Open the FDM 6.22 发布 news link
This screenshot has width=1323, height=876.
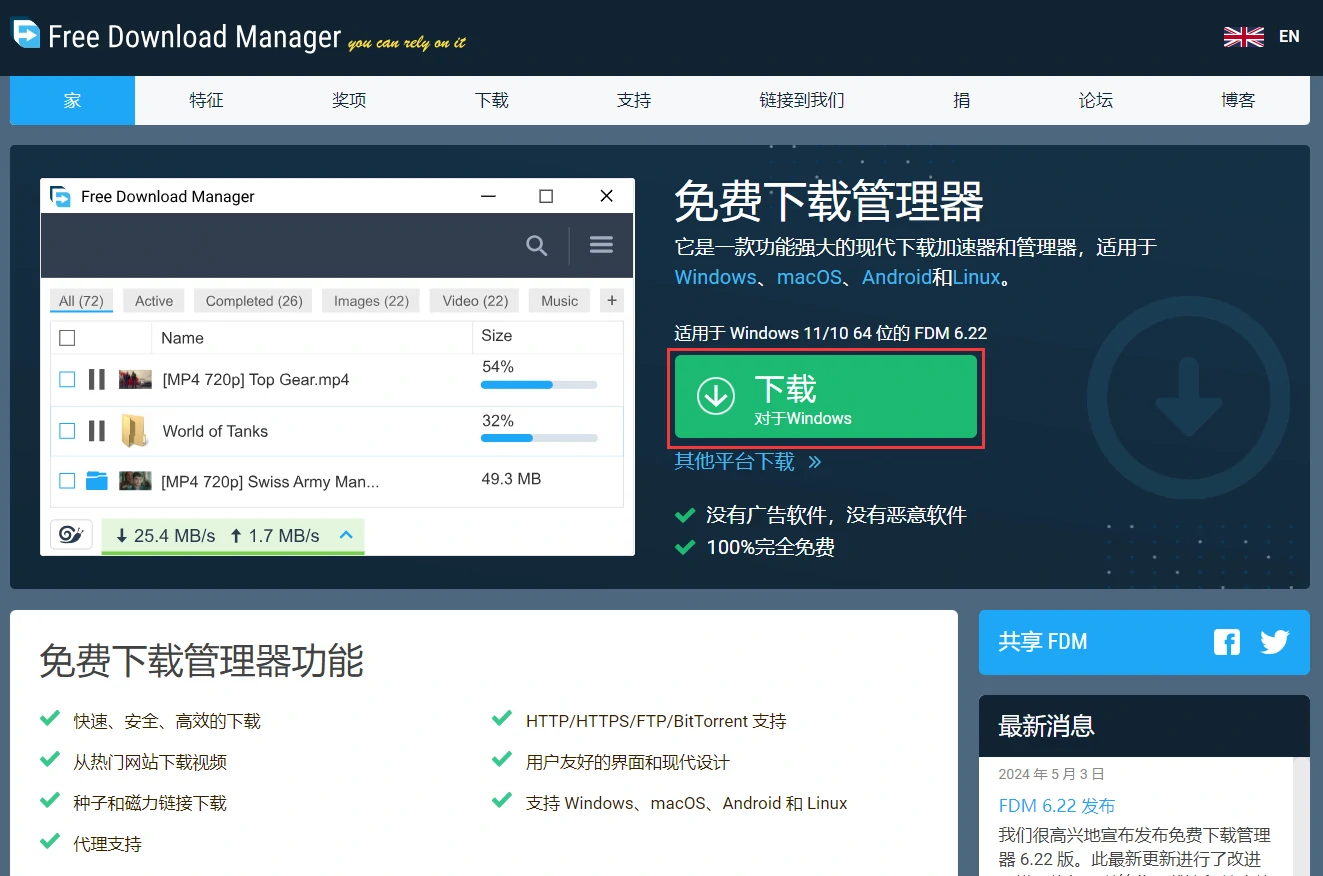(1057, 806)
